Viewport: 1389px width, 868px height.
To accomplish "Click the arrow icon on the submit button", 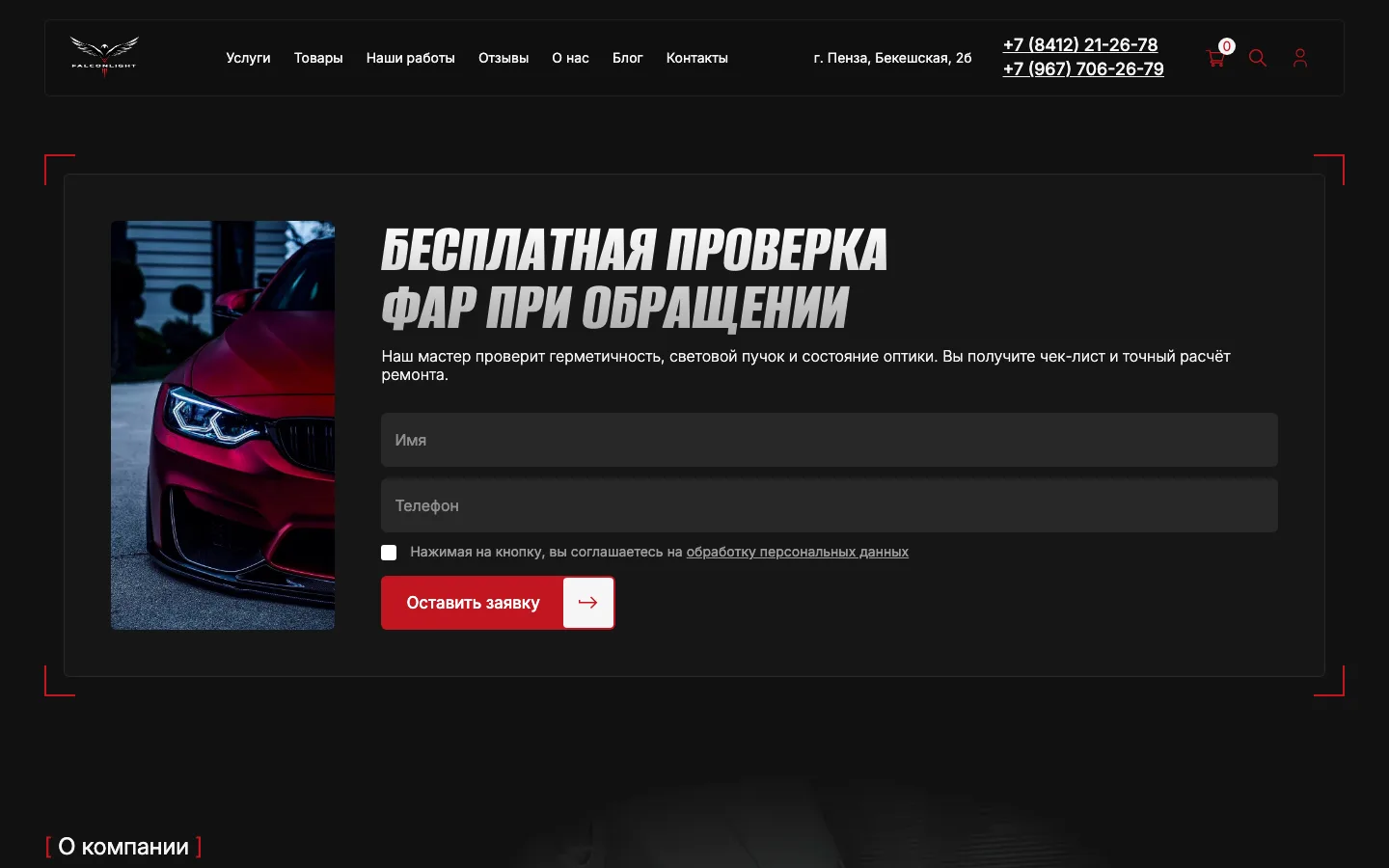I will 587,603.
